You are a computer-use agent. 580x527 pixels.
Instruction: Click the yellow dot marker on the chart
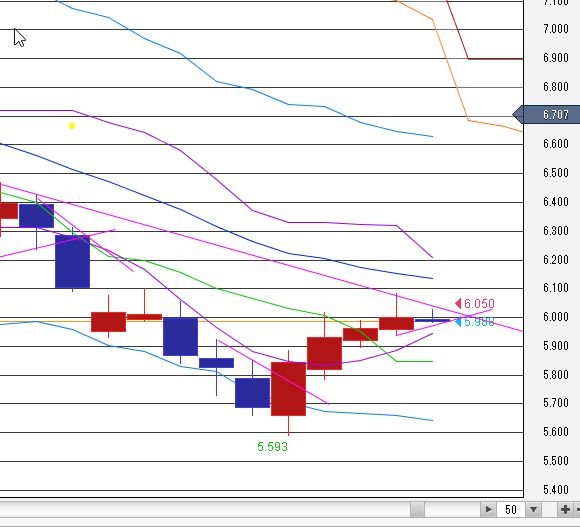(x=72, y=126)
